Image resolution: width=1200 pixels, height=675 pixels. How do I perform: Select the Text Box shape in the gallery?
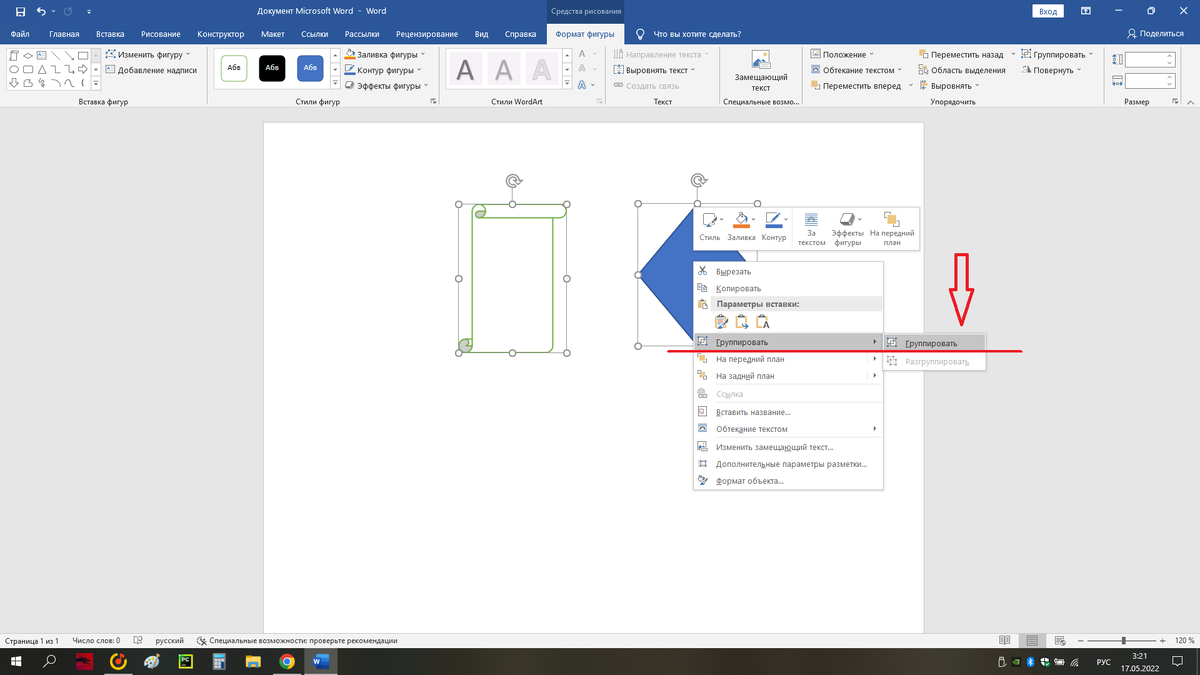tap(42, 55)
